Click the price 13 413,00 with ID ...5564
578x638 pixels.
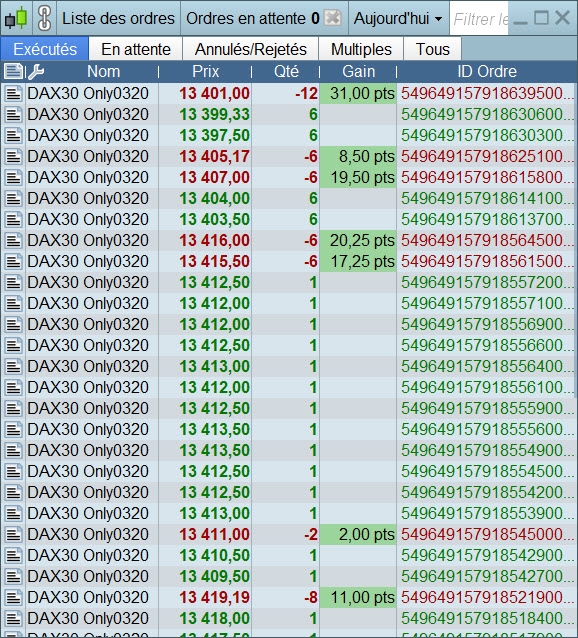coord(215,367)
